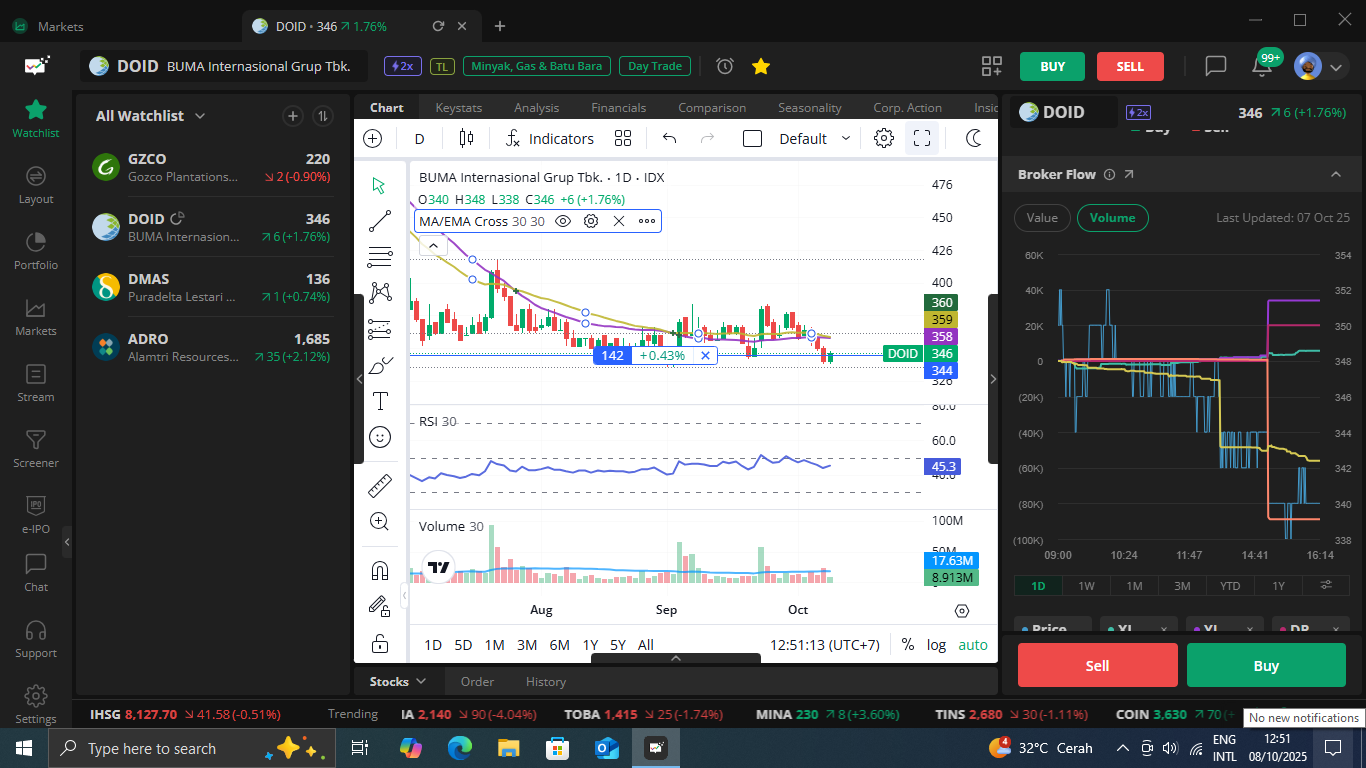
Task: Open the candlestick chart style selector
Action: pyautogui.click(x=465, y=139)
